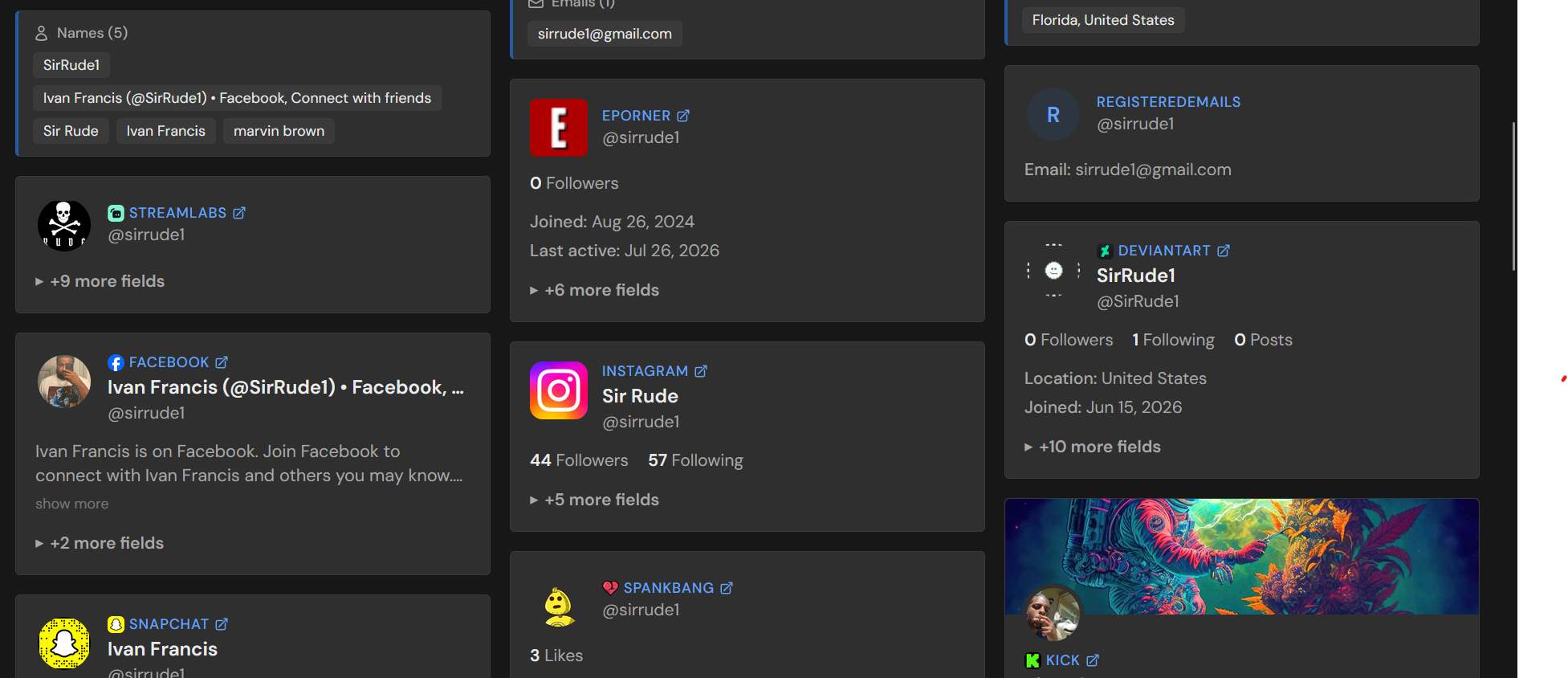The width and height of the screenshot is (1568, 678).
Task: Click the Facebook profile photo
Action: tap(64, 382)
